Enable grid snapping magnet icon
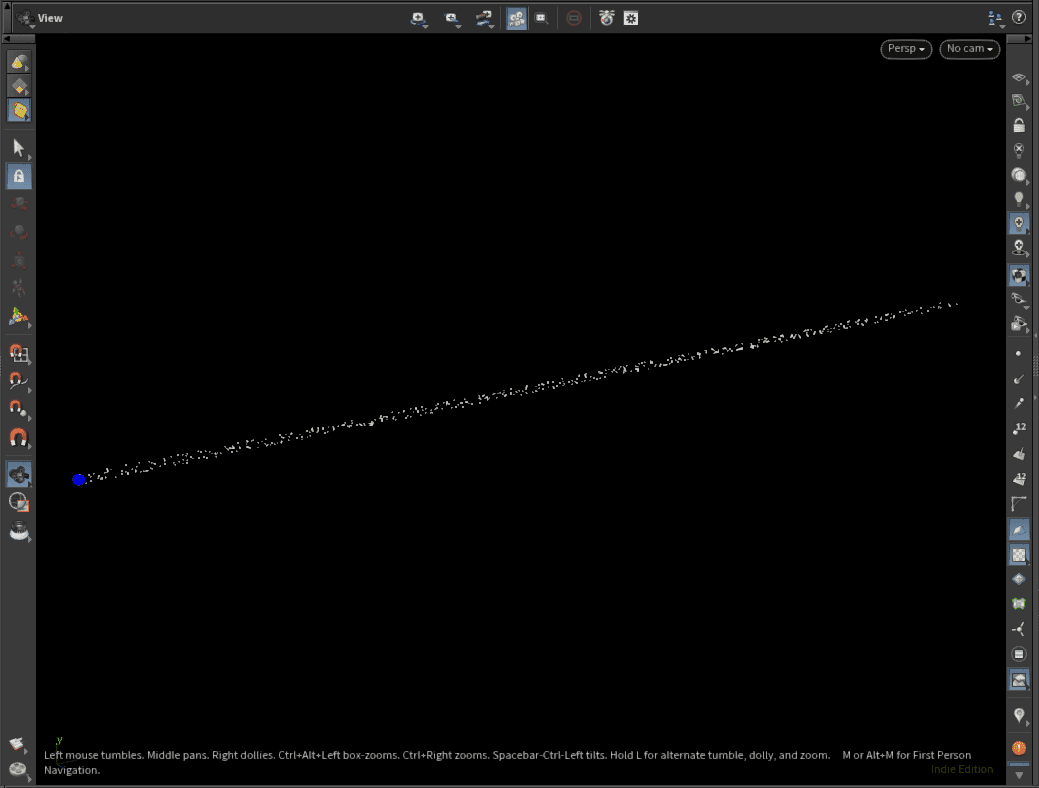The image size is (1039, 788). click(x=18, y=353)
